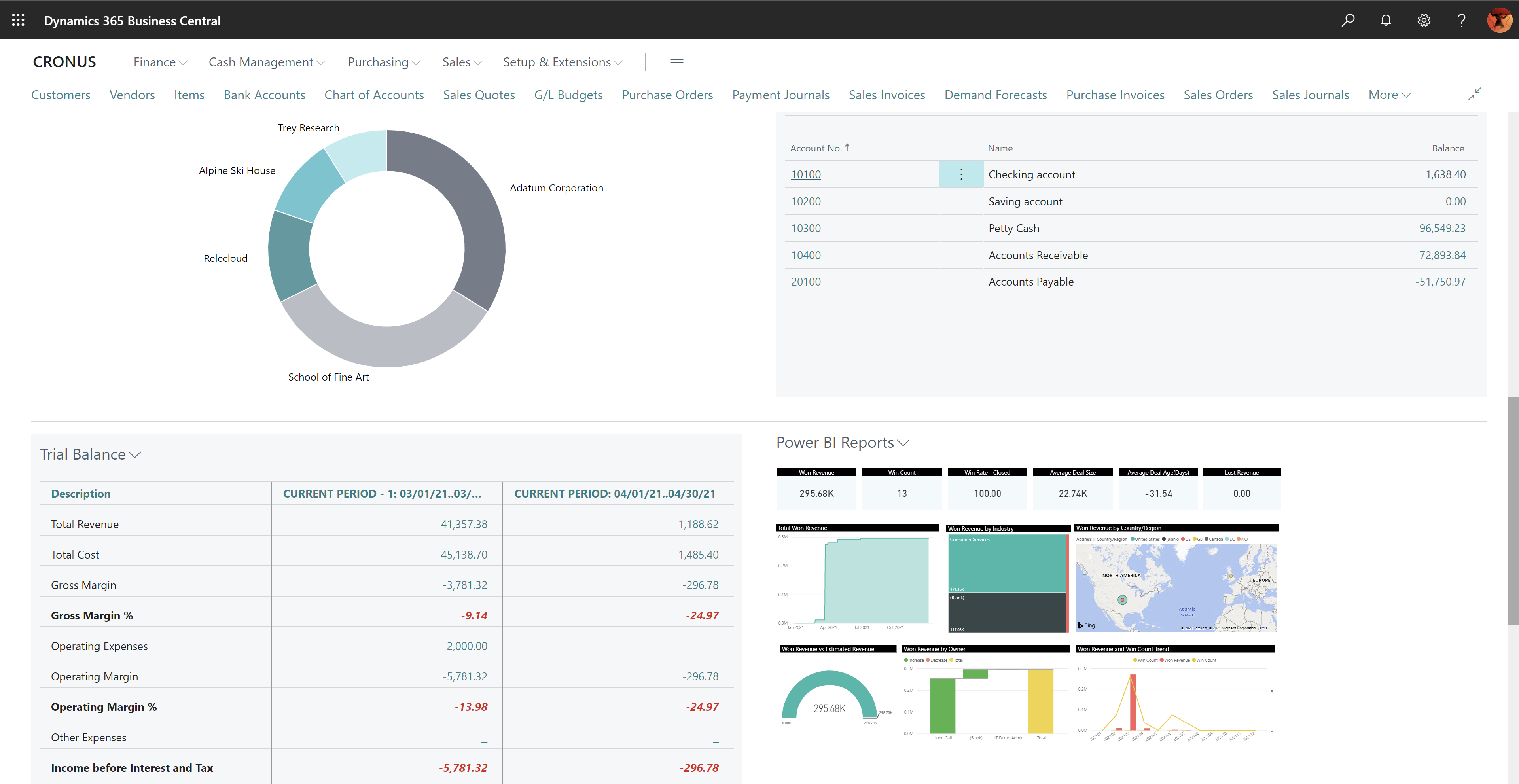Click the search magnifier icon
The image size is (1519, 784).
pyautogui.click(x=1348, y=20)
